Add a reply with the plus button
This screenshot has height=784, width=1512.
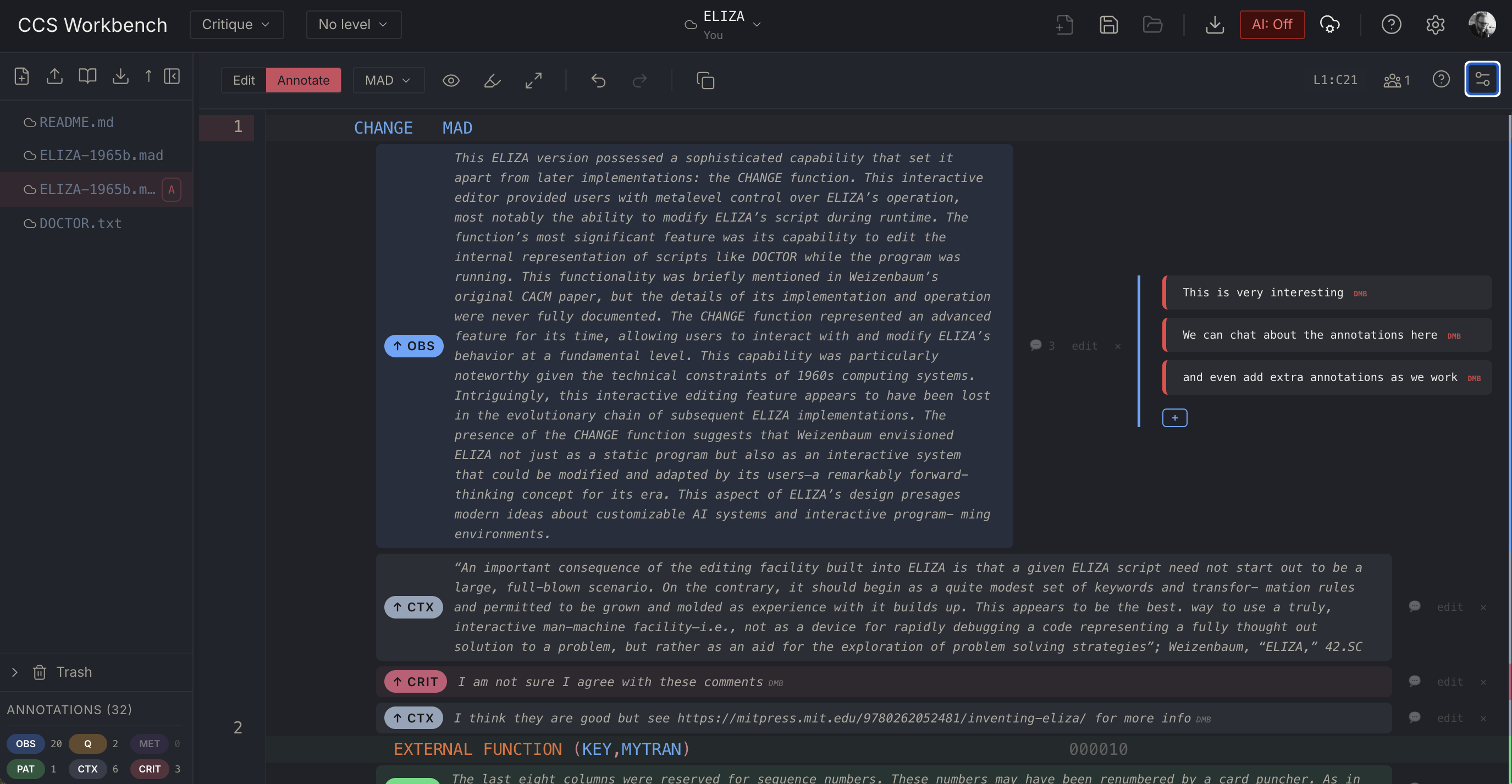(1174, 418)
